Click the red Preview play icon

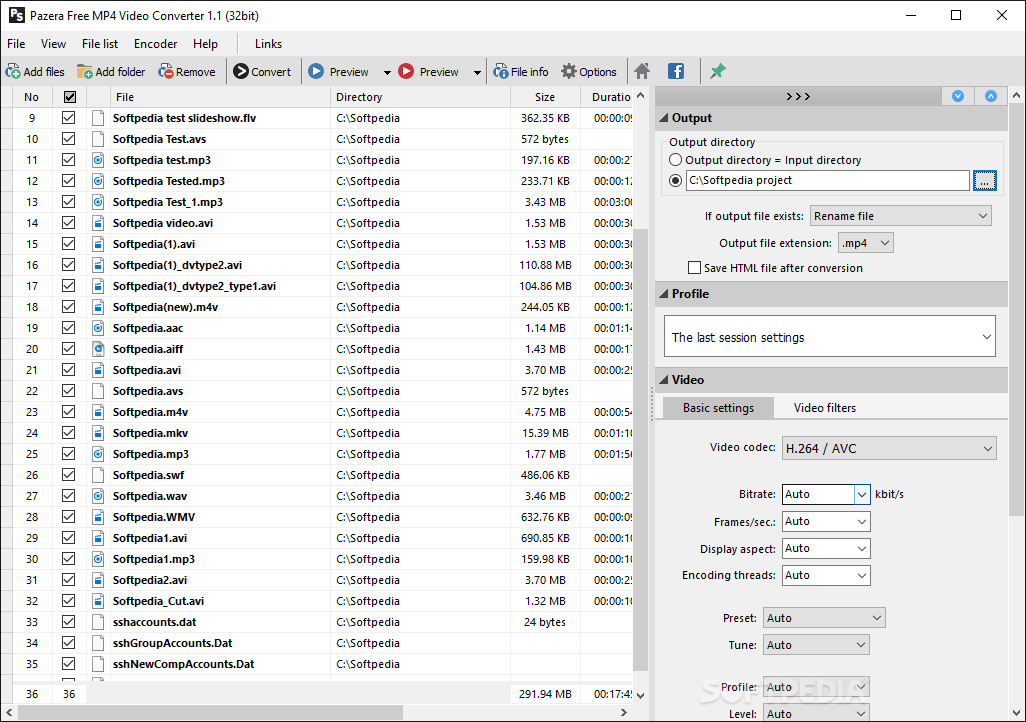[406, 71]
